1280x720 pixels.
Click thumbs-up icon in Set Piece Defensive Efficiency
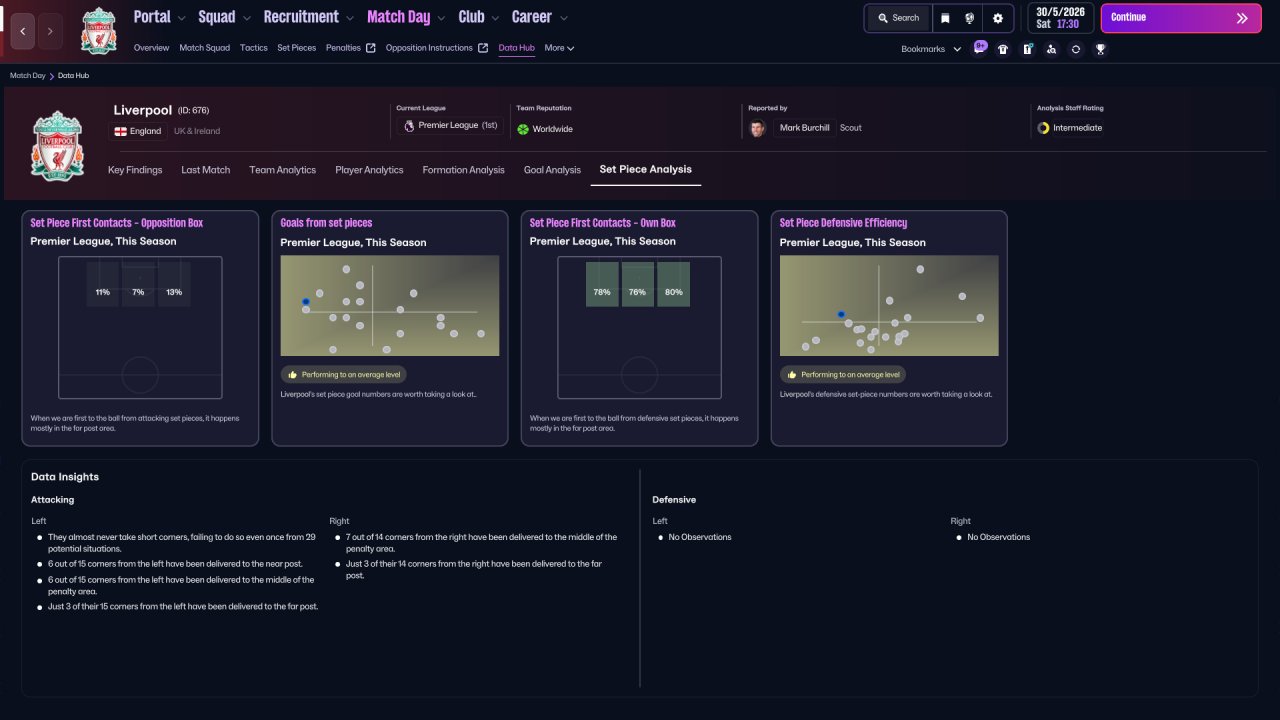point(792,375)
